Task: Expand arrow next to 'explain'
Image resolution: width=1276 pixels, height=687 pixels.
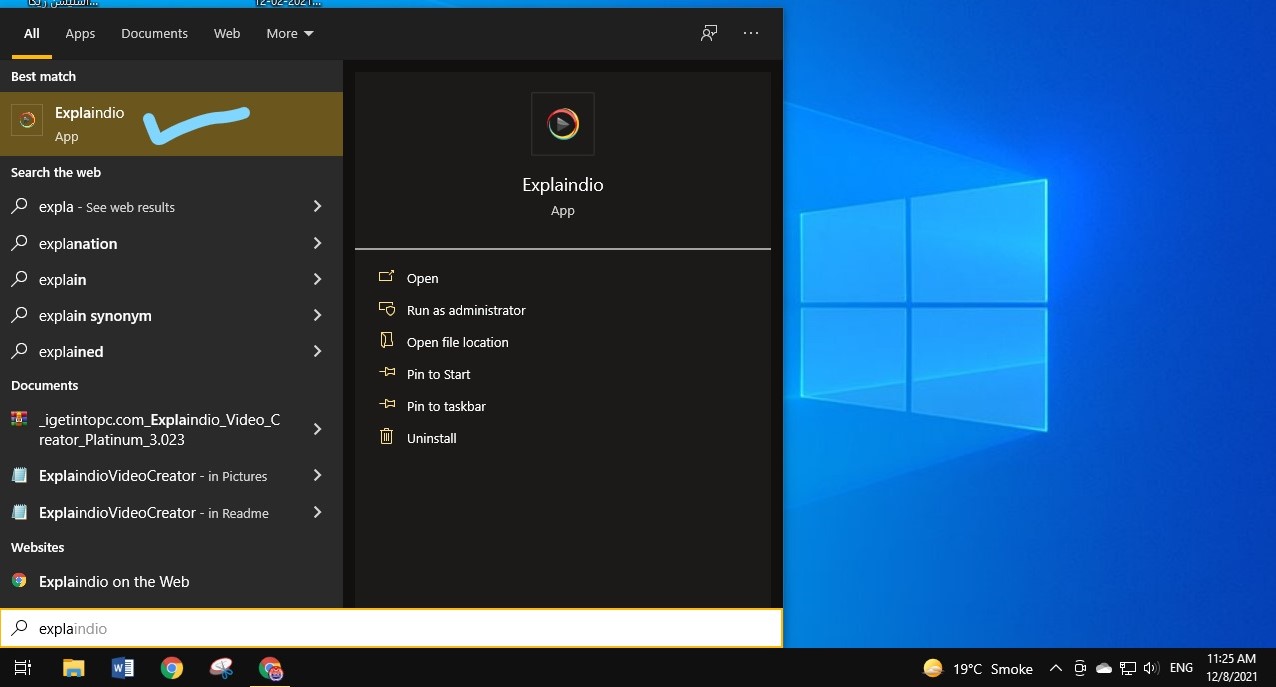Action: tap(317, 279)
